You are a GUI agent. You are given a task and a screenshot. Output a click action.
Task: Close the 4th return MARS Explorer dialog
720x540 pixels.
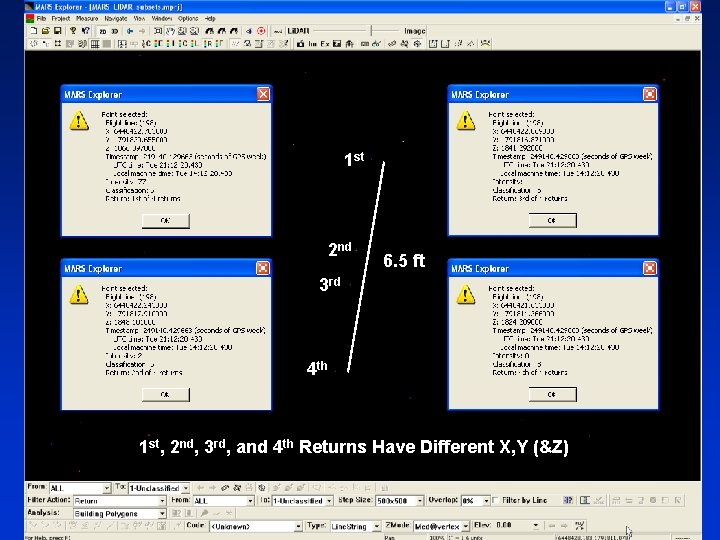tap(650, 268)
